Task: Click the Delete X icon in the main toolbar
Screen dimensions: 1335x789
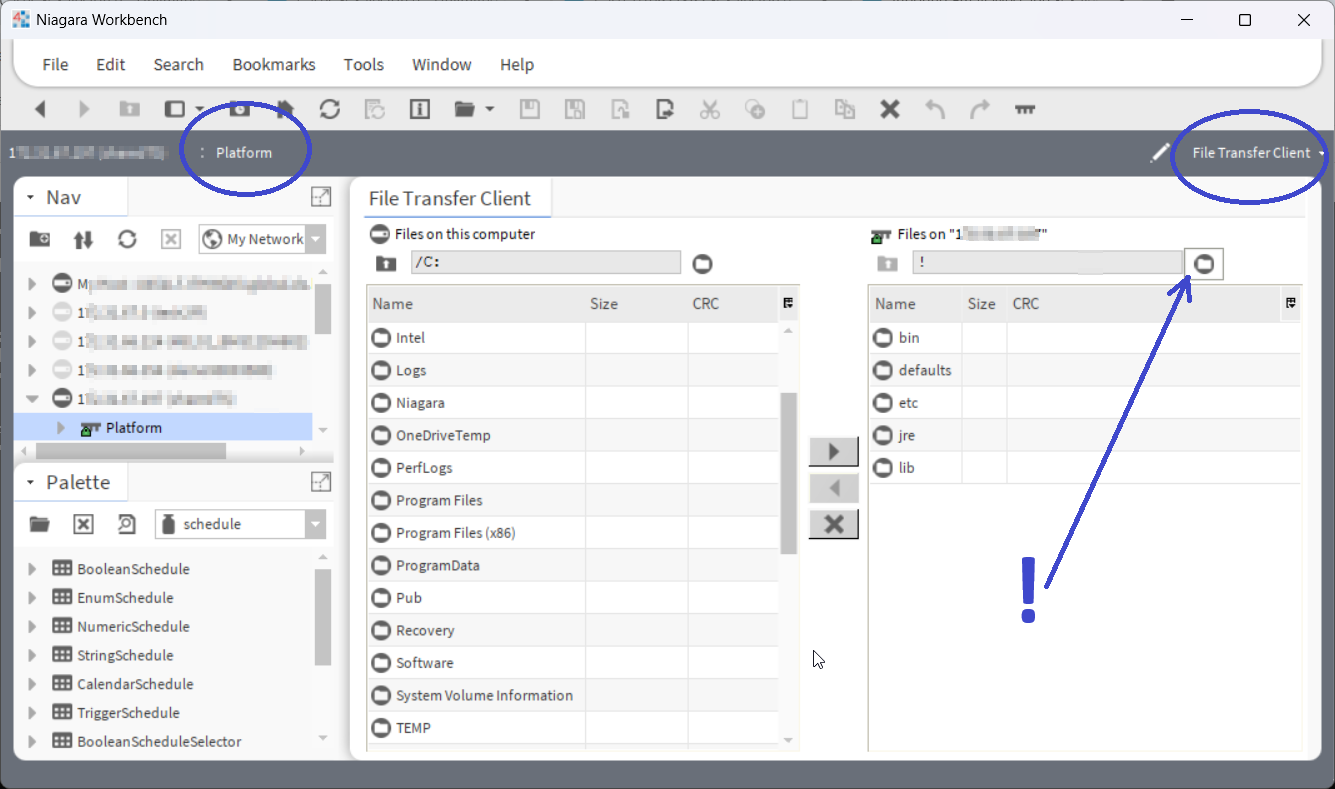Action: point(890,109)
